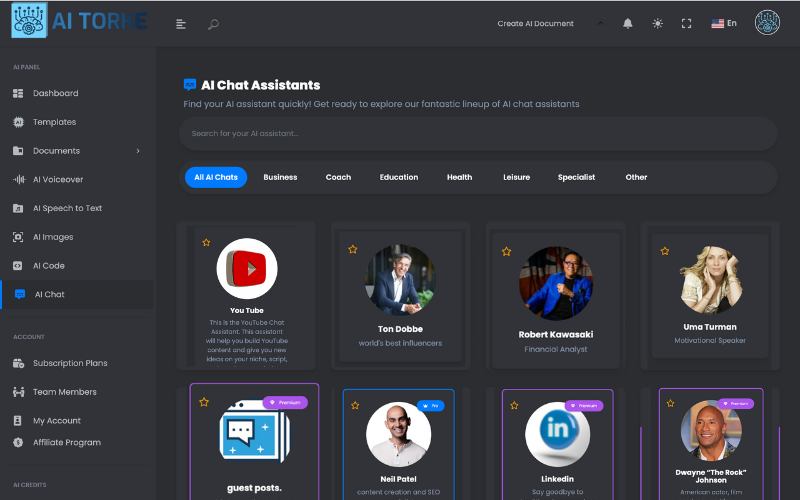The image size is (800, 500).
Task: Open Robert Kawasaki assistant photo
Action: click(x=556, y=283)
